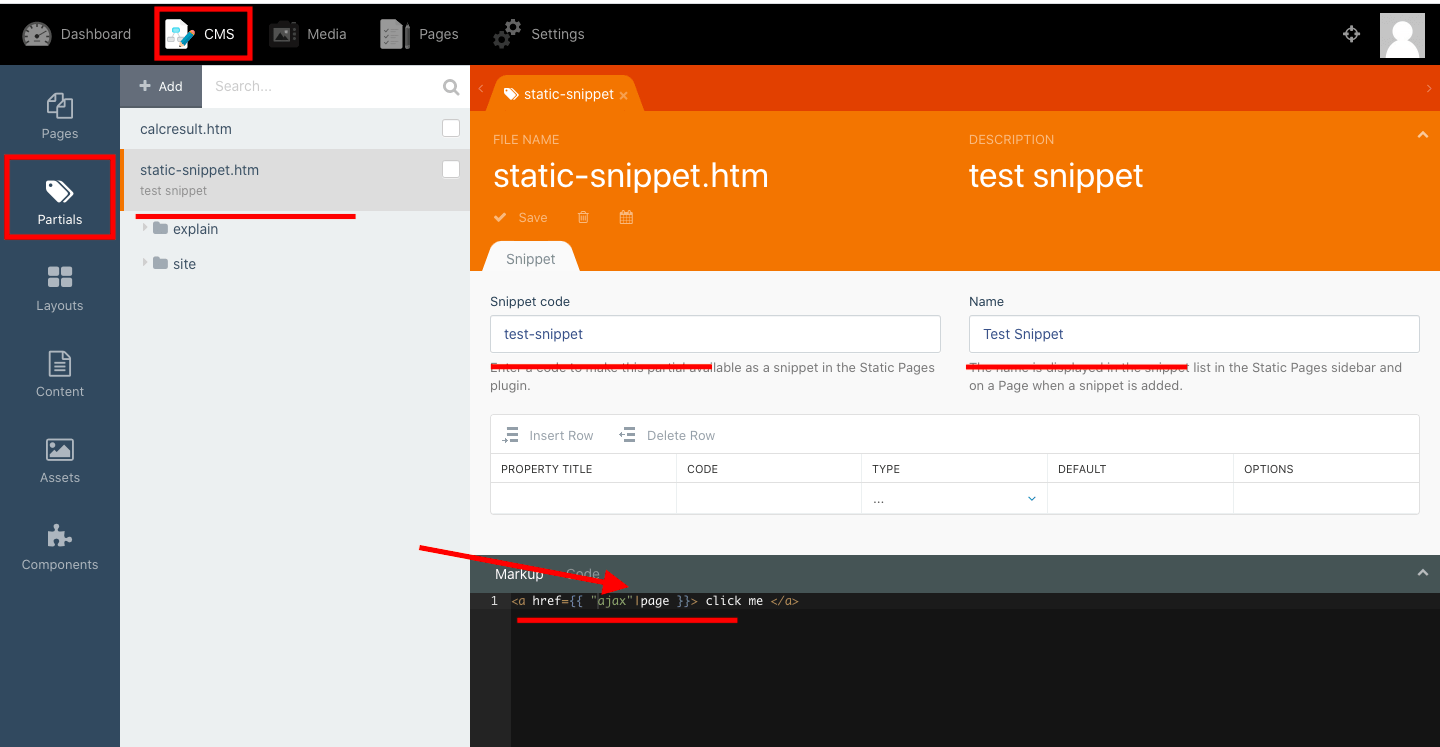Check the calcresult.htm checkbox
The width and height of the screenshot is (1440, 747).
(x=451, y=128)
